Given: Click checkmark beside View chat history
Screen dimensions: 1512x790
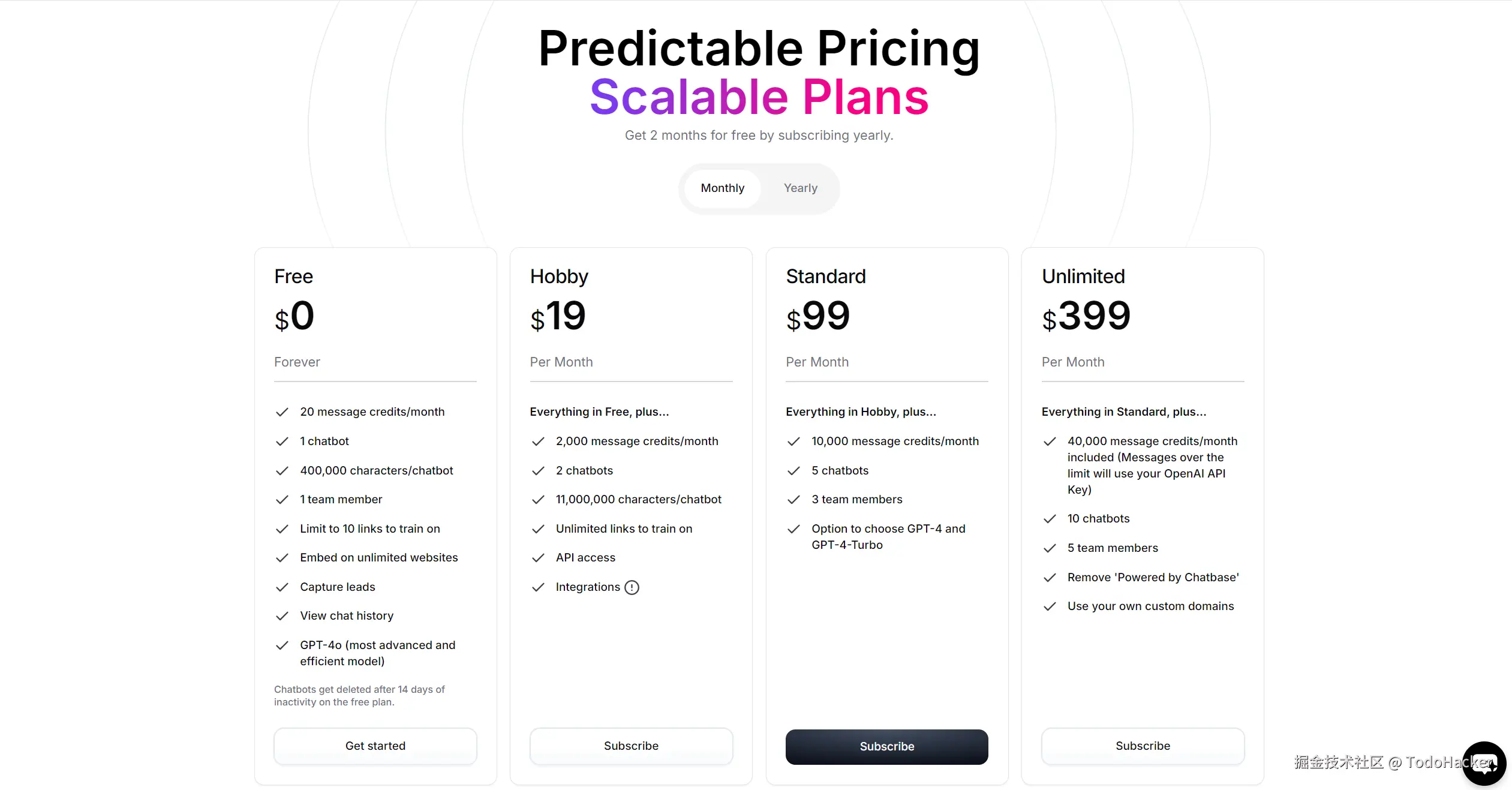Looking at the screenshot, I should 282,616.
